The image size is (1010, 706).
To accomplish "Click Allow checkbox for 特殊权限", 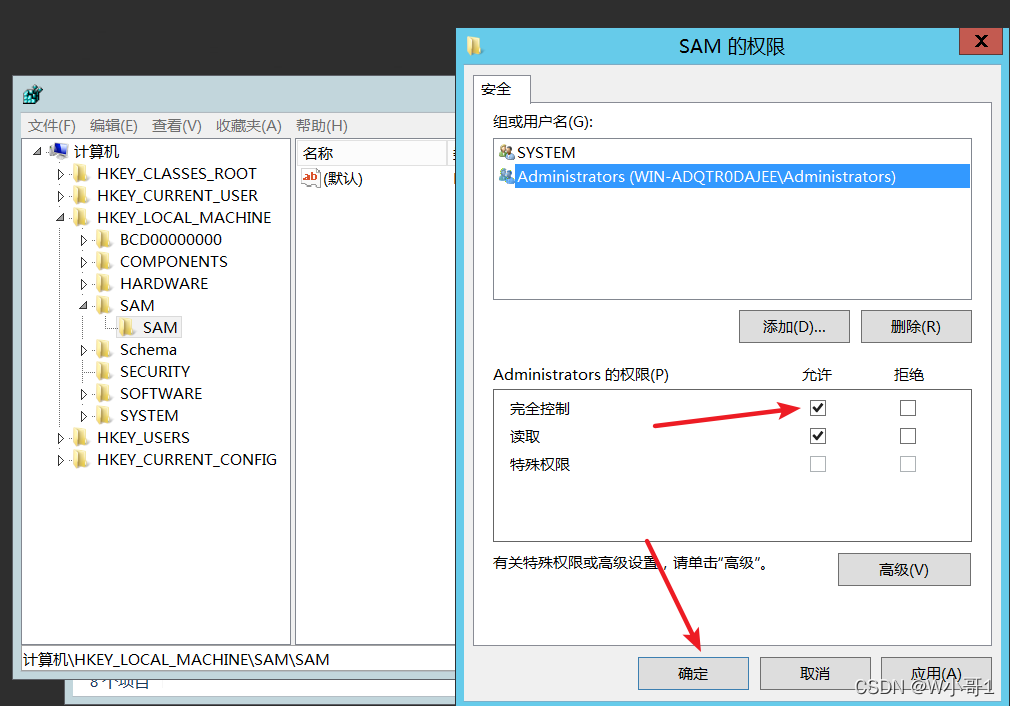I will 817,464.
